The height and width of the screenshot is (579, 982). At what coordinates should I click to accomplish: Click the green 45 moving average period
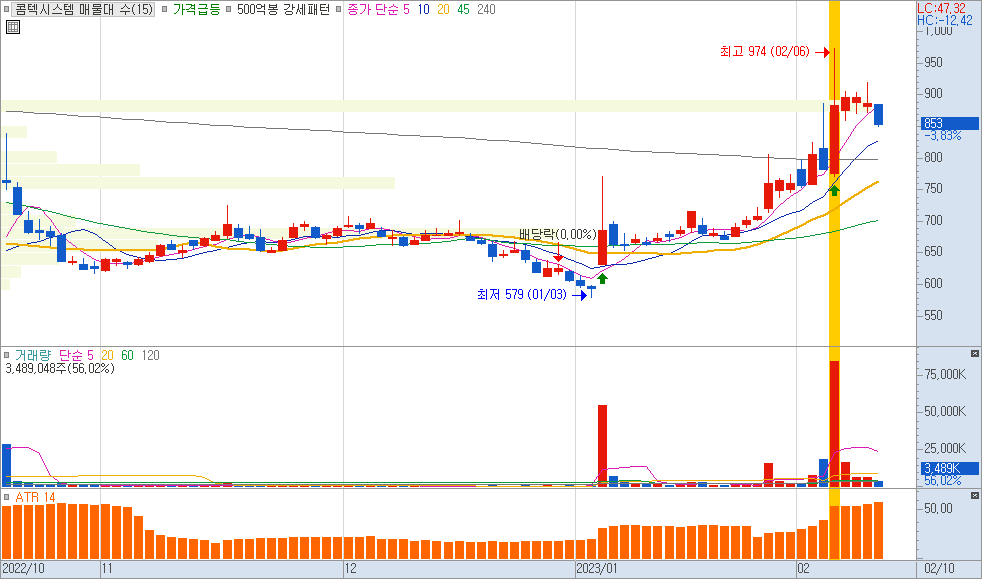pyautogui.click(x=463, y=9)
